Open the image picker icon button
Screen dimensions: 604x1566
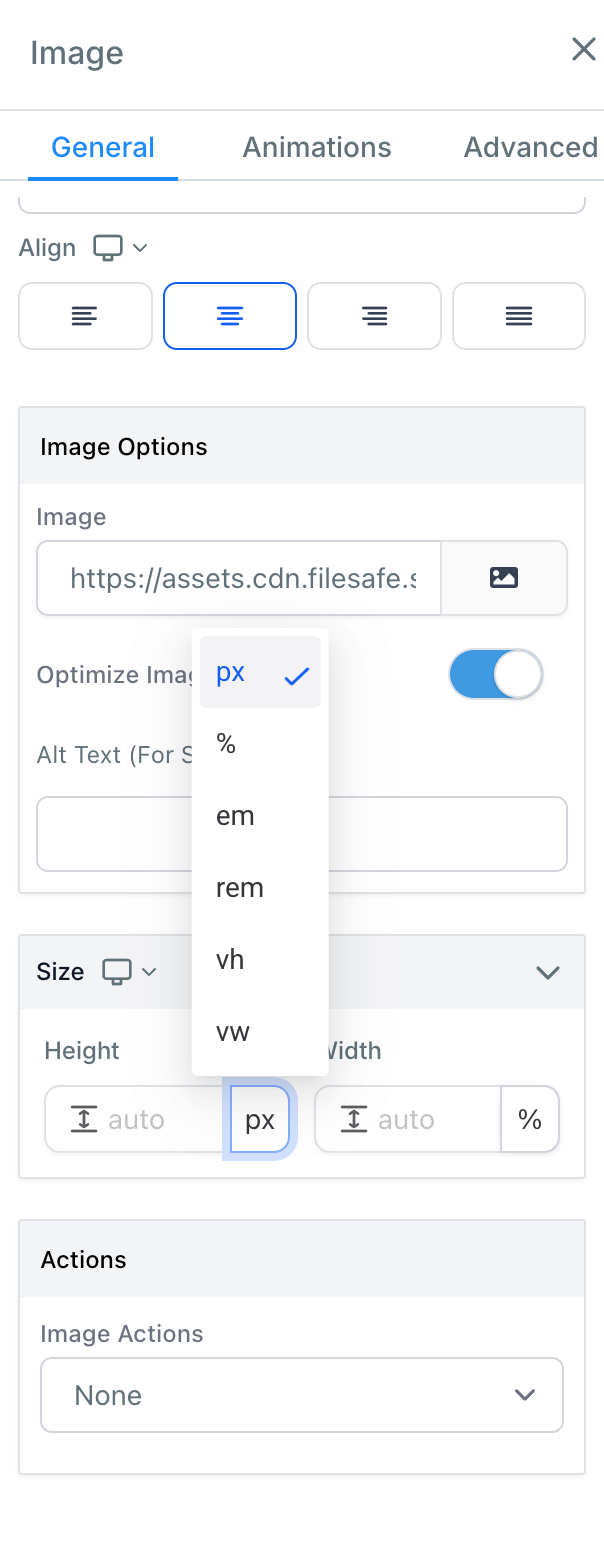pyautogui.click(x=504, y=578)
